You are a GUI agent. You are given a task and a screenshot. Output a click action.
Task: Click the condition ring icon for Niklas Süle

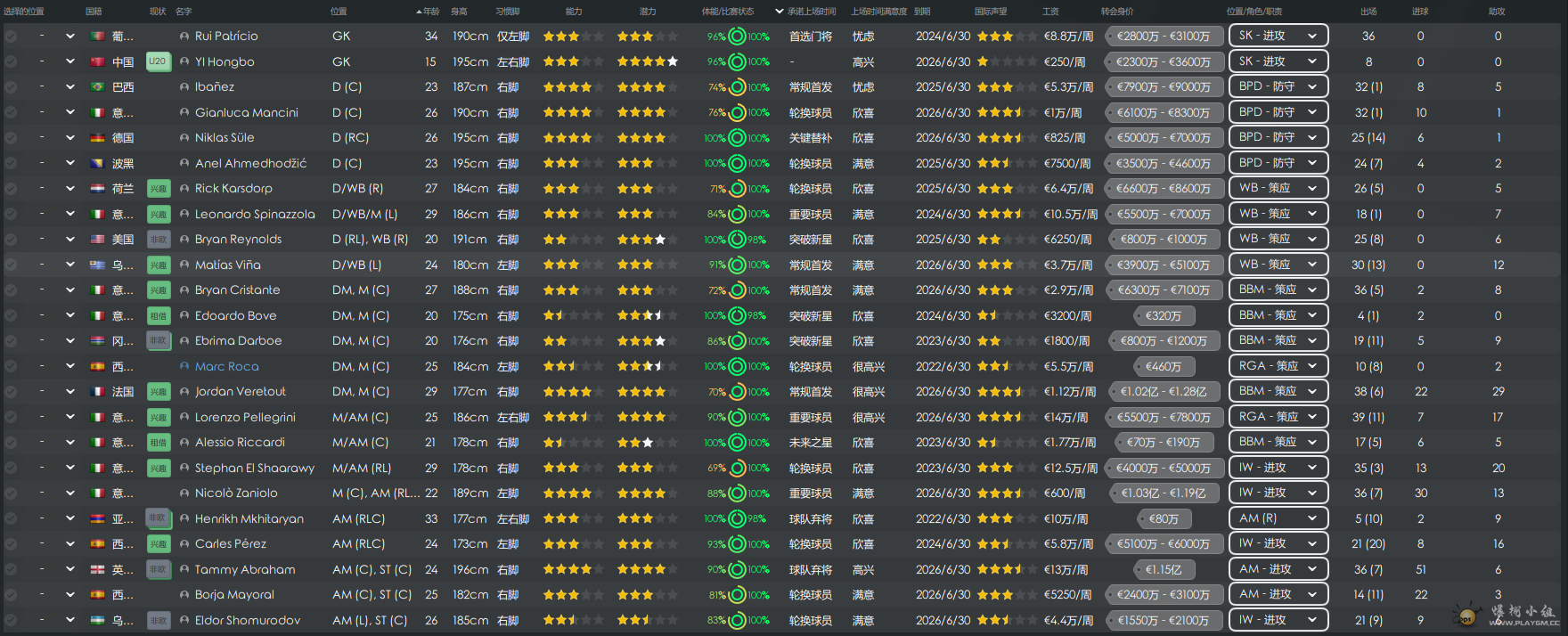point(737,138)
